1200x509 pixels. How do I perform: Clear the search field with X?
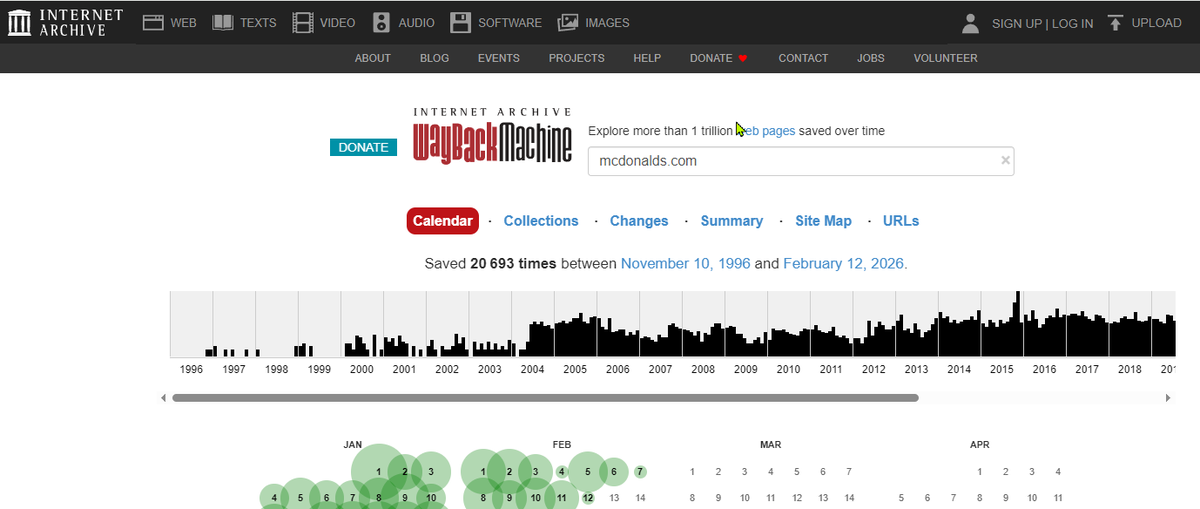[x=1005, y=160]
